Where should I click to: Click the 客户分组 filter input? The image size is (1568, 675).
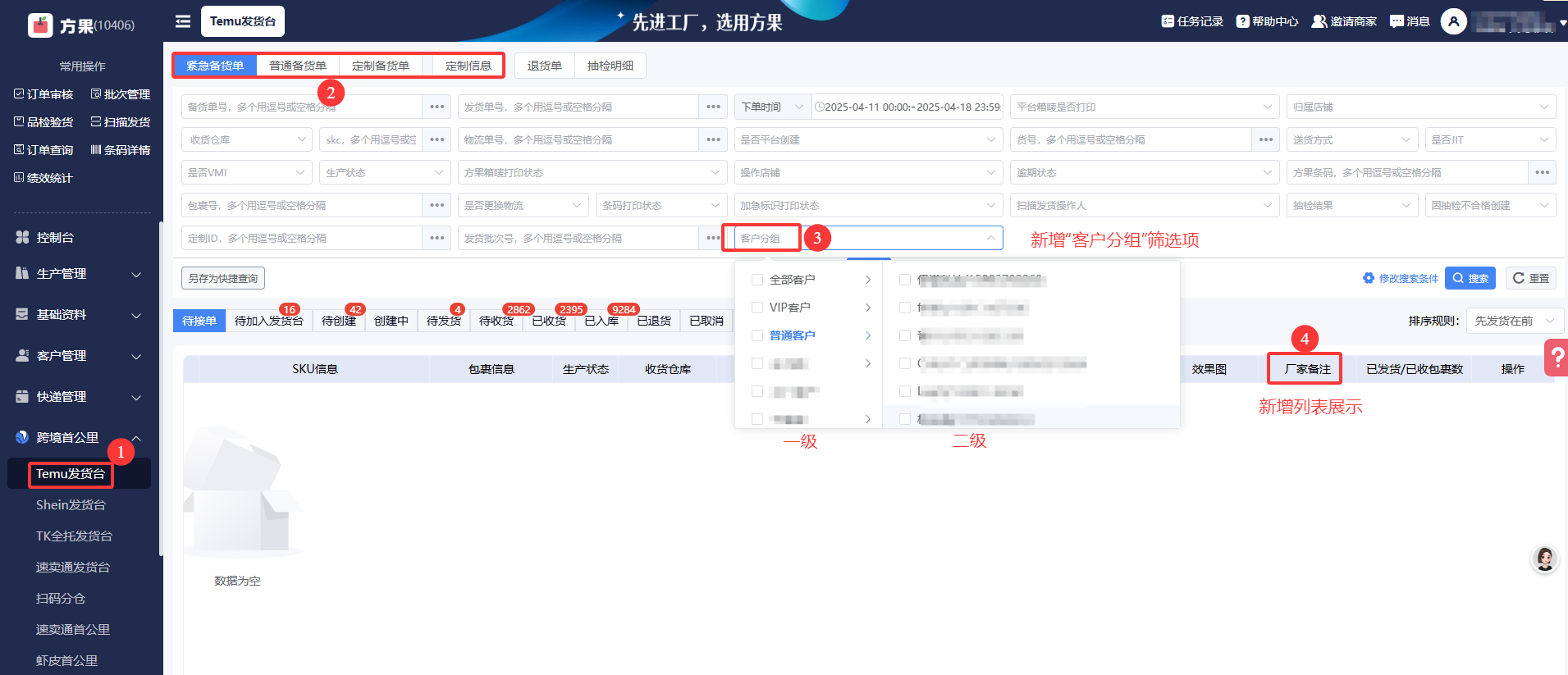[869, 238]
